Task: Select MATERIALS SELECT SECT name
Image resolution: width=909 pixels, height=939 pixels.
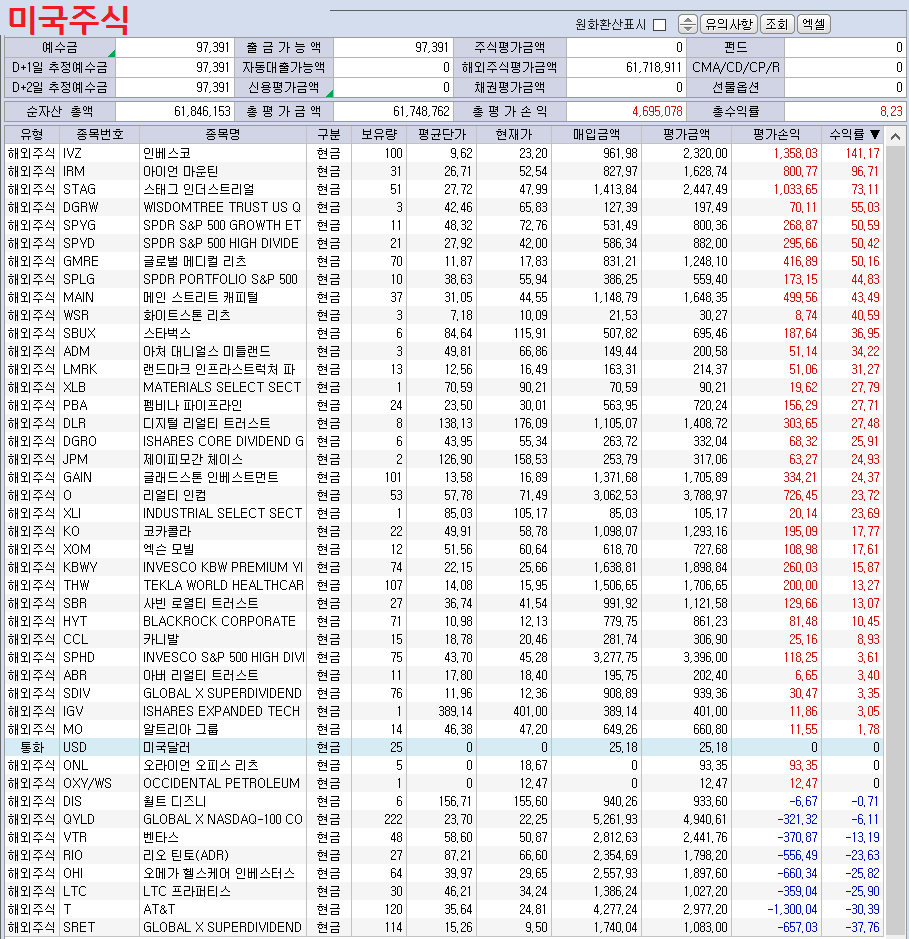Action: [223, 387]
